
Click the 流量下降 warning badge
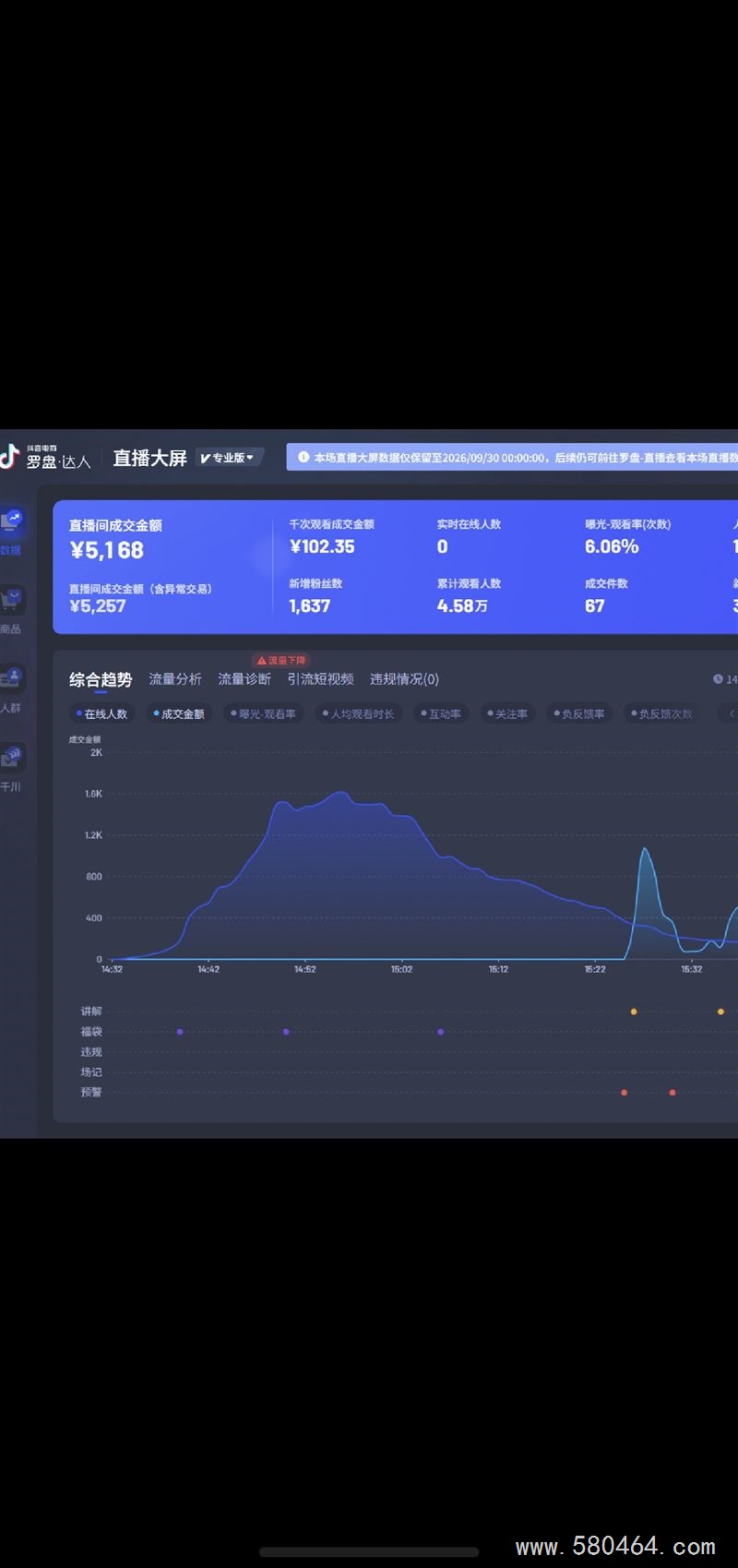pyautogui.click(x=281, y=661)
